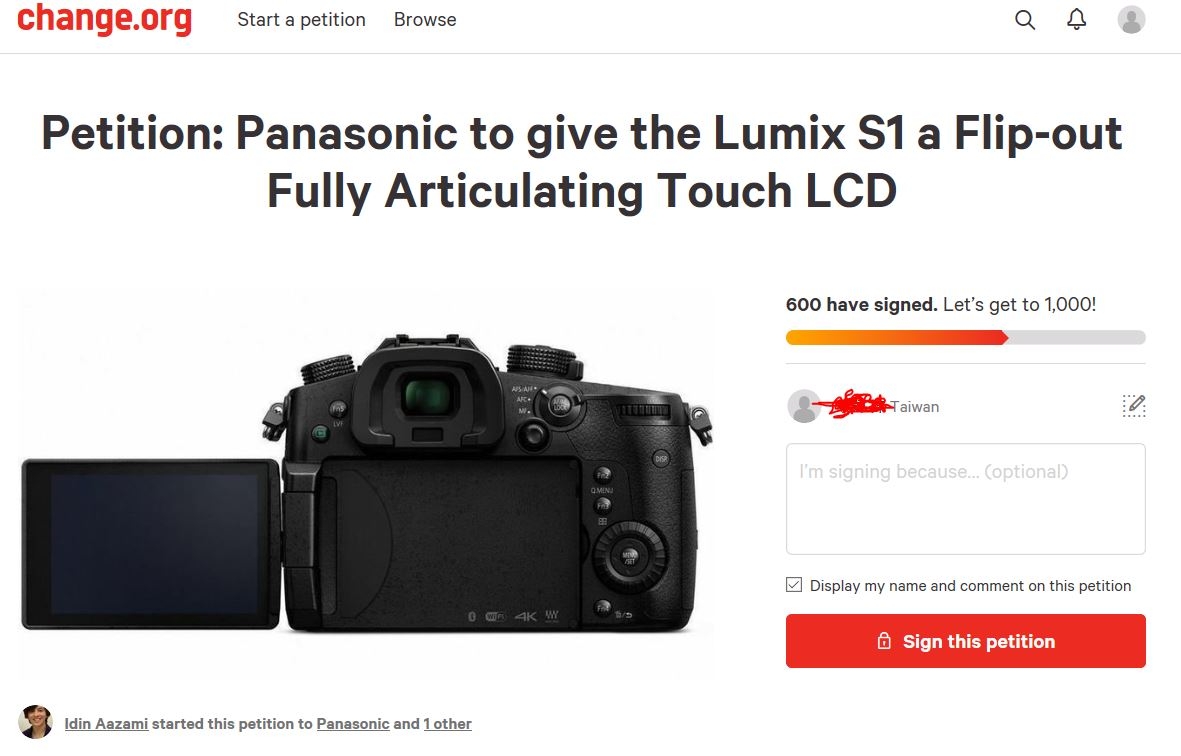This screenshot has width=1181, height=756.
Task: Click the Sign this petition button
Action: click(x=966, y=641)
